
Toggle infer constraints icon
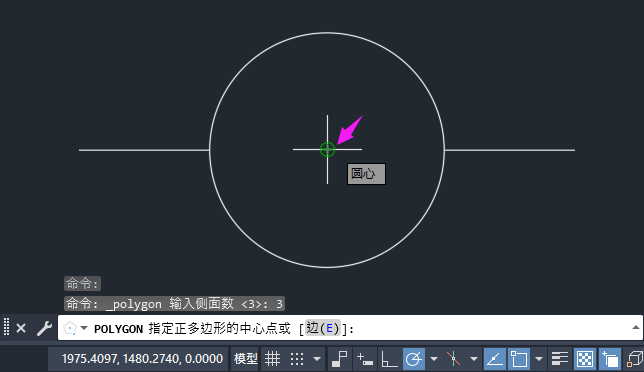(340, 359)
